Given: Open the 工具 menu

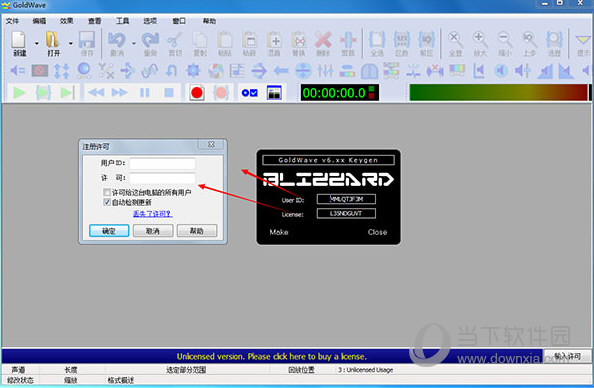Looking at the screenshot, I should click(122, 21).
